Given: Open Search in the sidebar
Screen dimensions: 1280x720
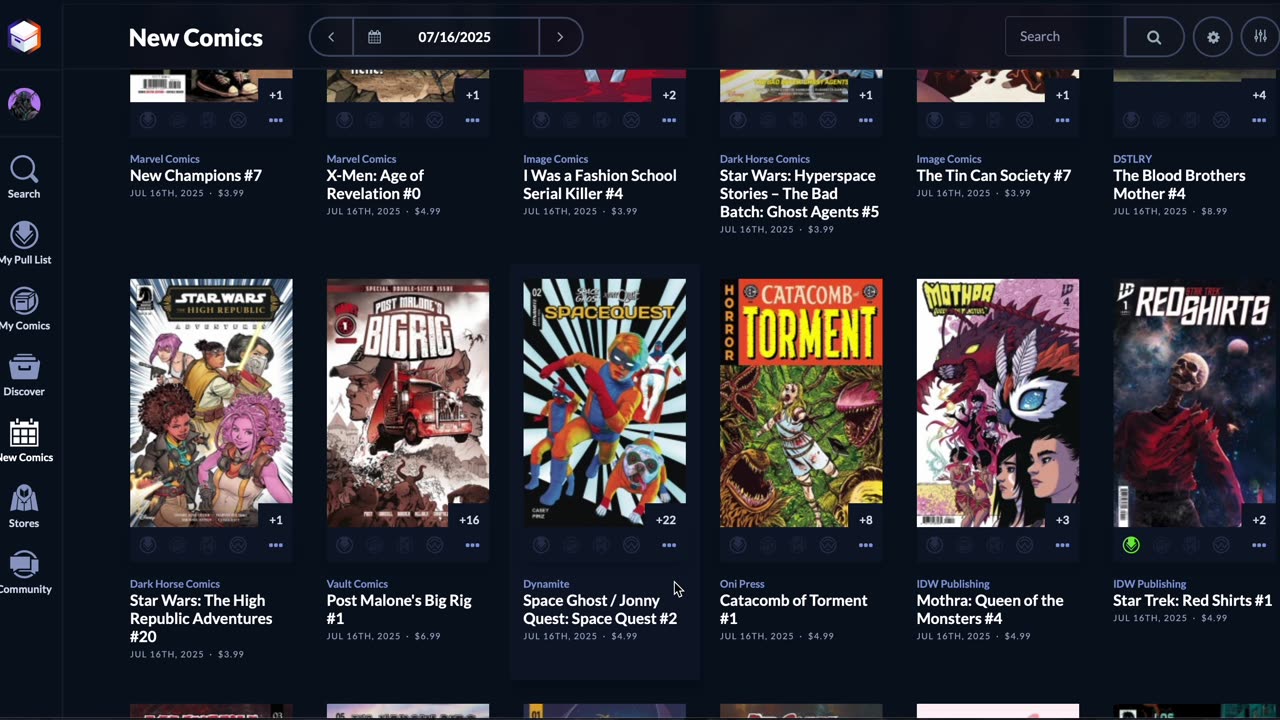Looking at the screenshot, I should [x=24, y=178].
